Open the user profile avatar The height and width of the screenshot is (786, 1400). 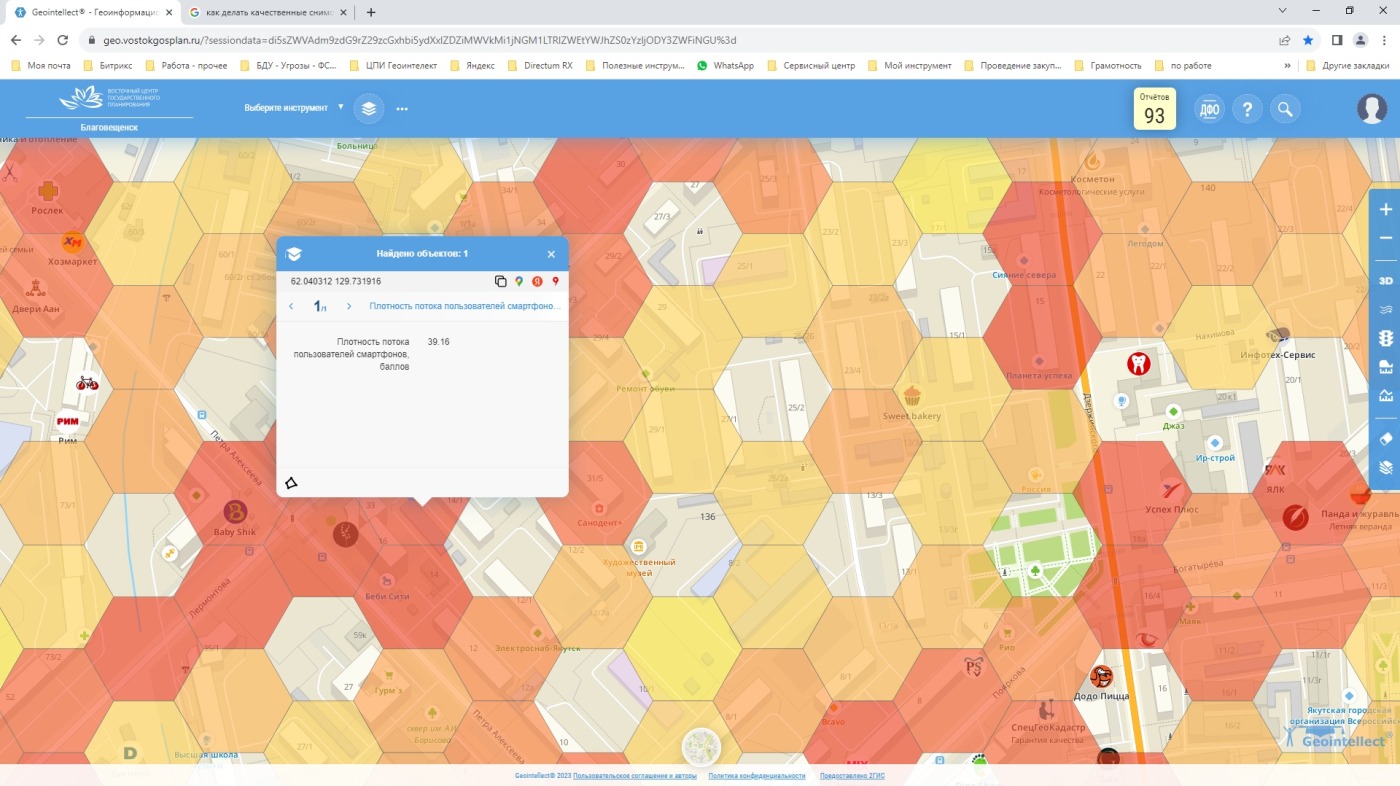1371,109
